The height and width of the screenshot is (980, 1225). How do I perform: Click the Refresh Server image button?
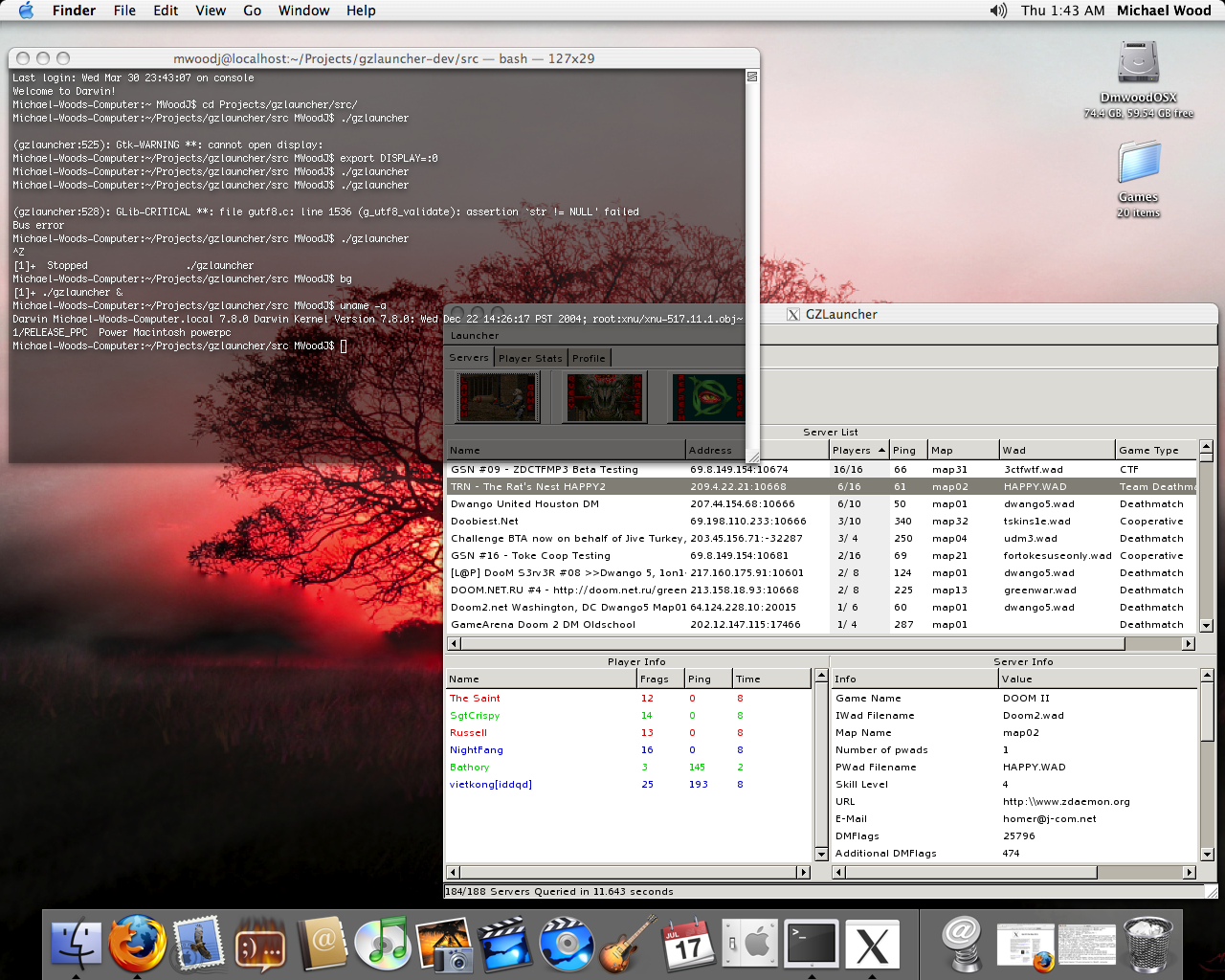708,396
